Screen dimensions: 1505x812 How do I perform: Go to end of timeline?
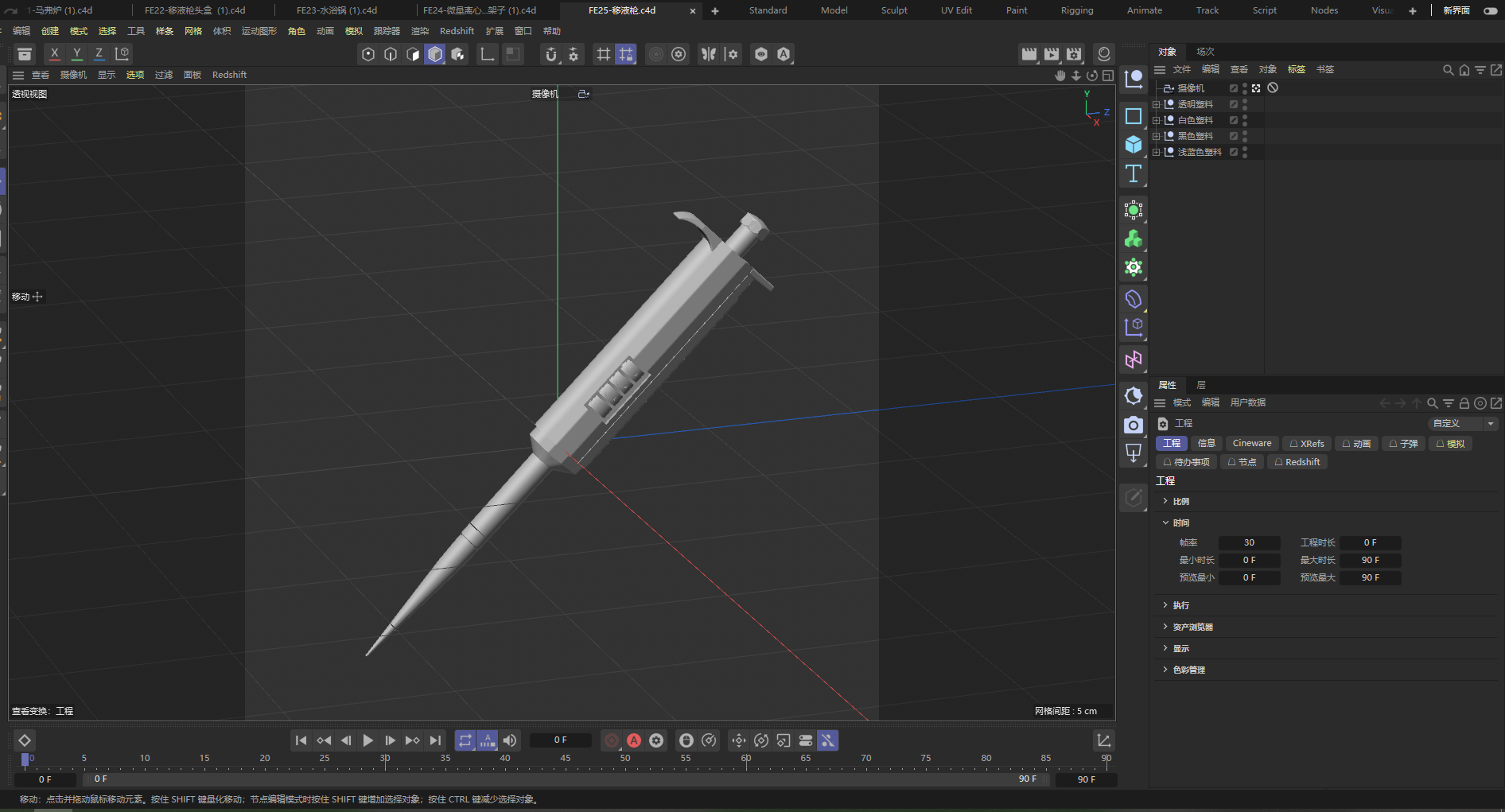[435, 740]
